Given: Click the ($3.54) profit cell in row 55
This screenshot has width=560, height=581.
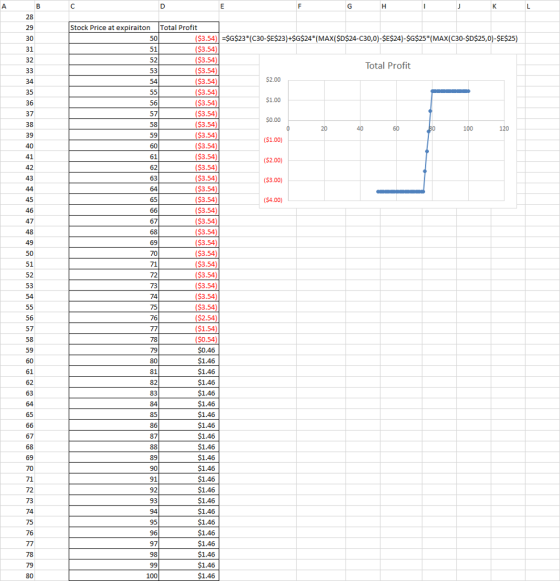Looking at the screenshot, I should [189, 307].
